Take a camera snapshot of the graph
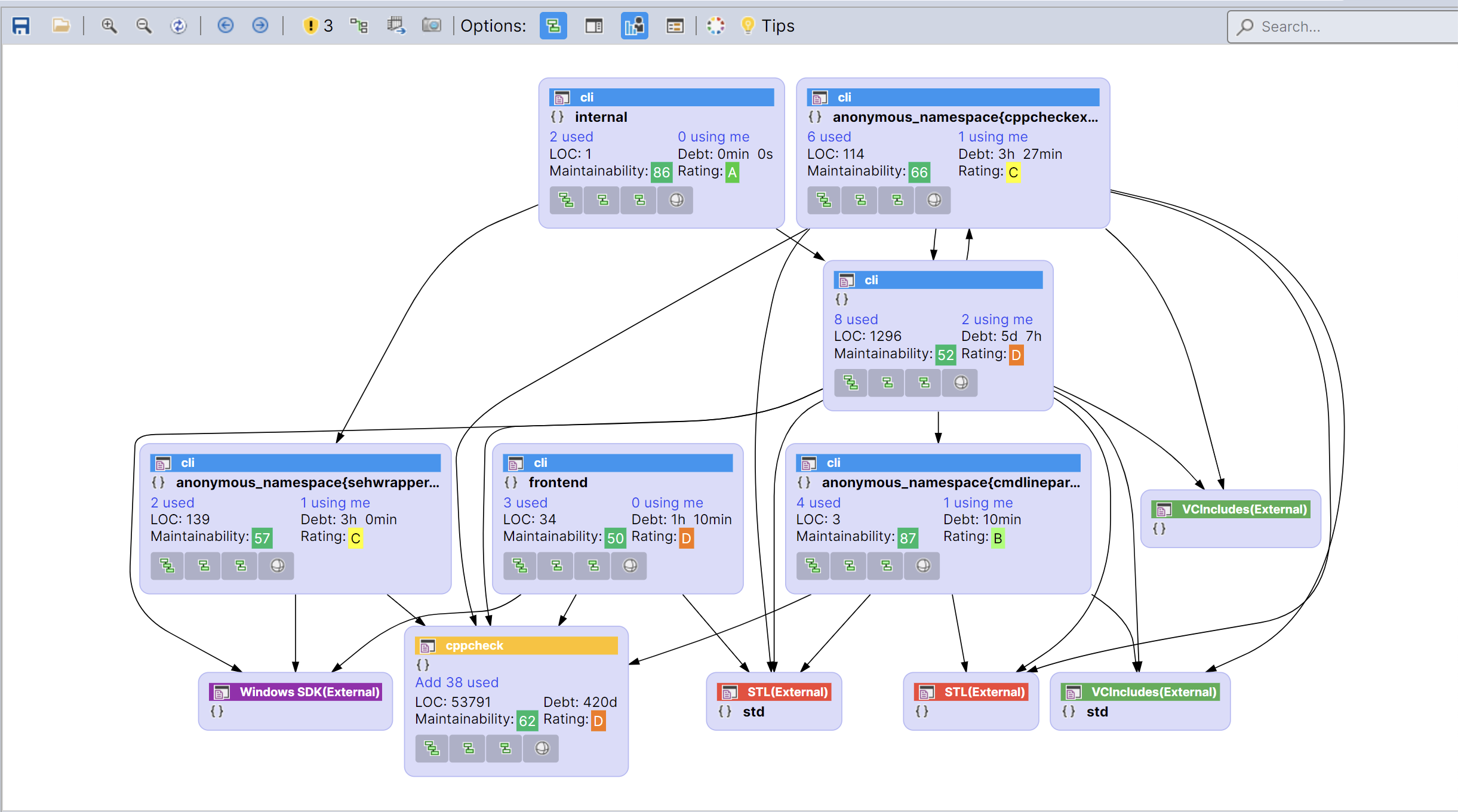Viewport: 1458px width, 812px height. 432,26
